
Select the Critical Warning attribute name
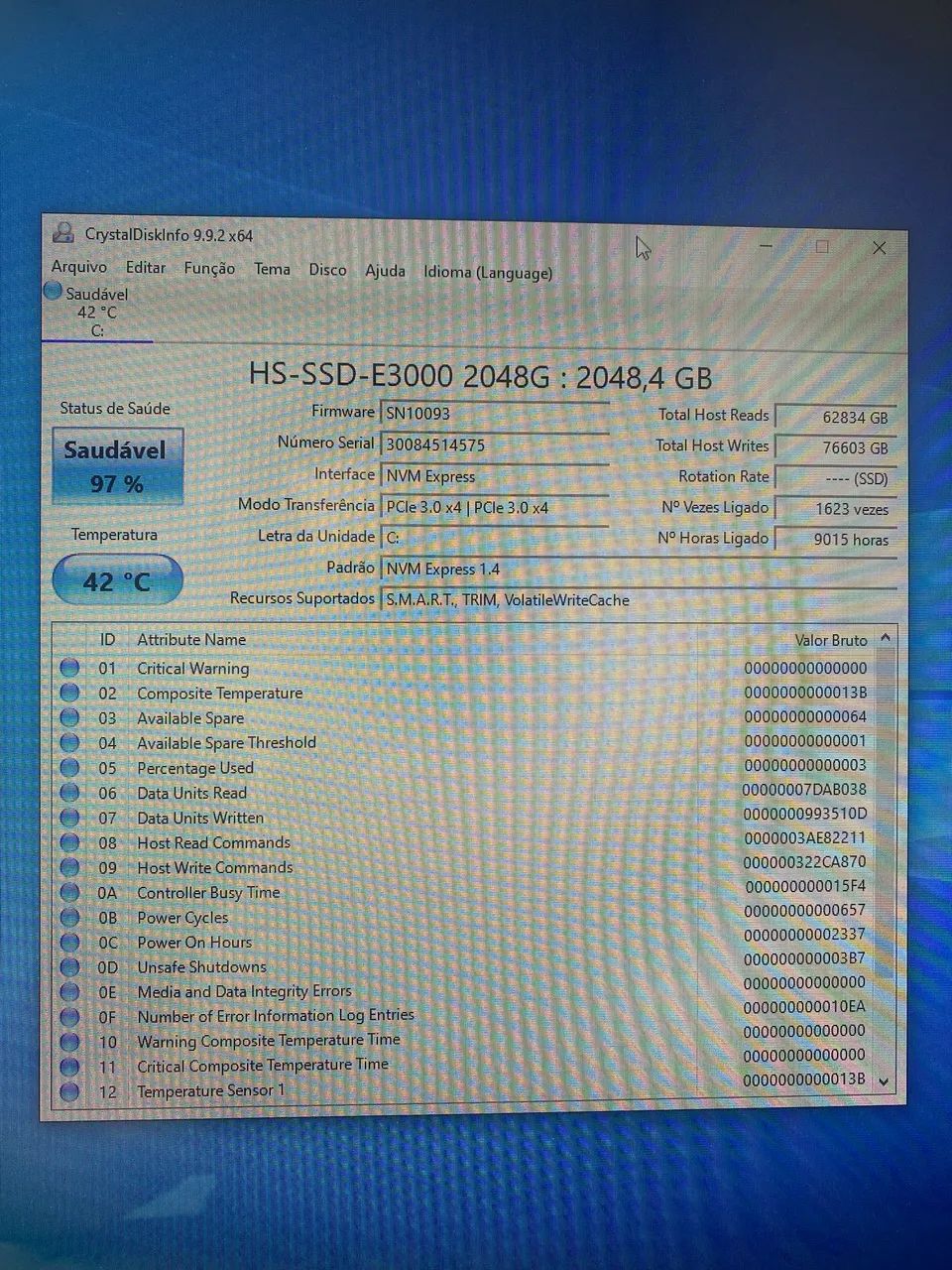click(x=192, y=669)
